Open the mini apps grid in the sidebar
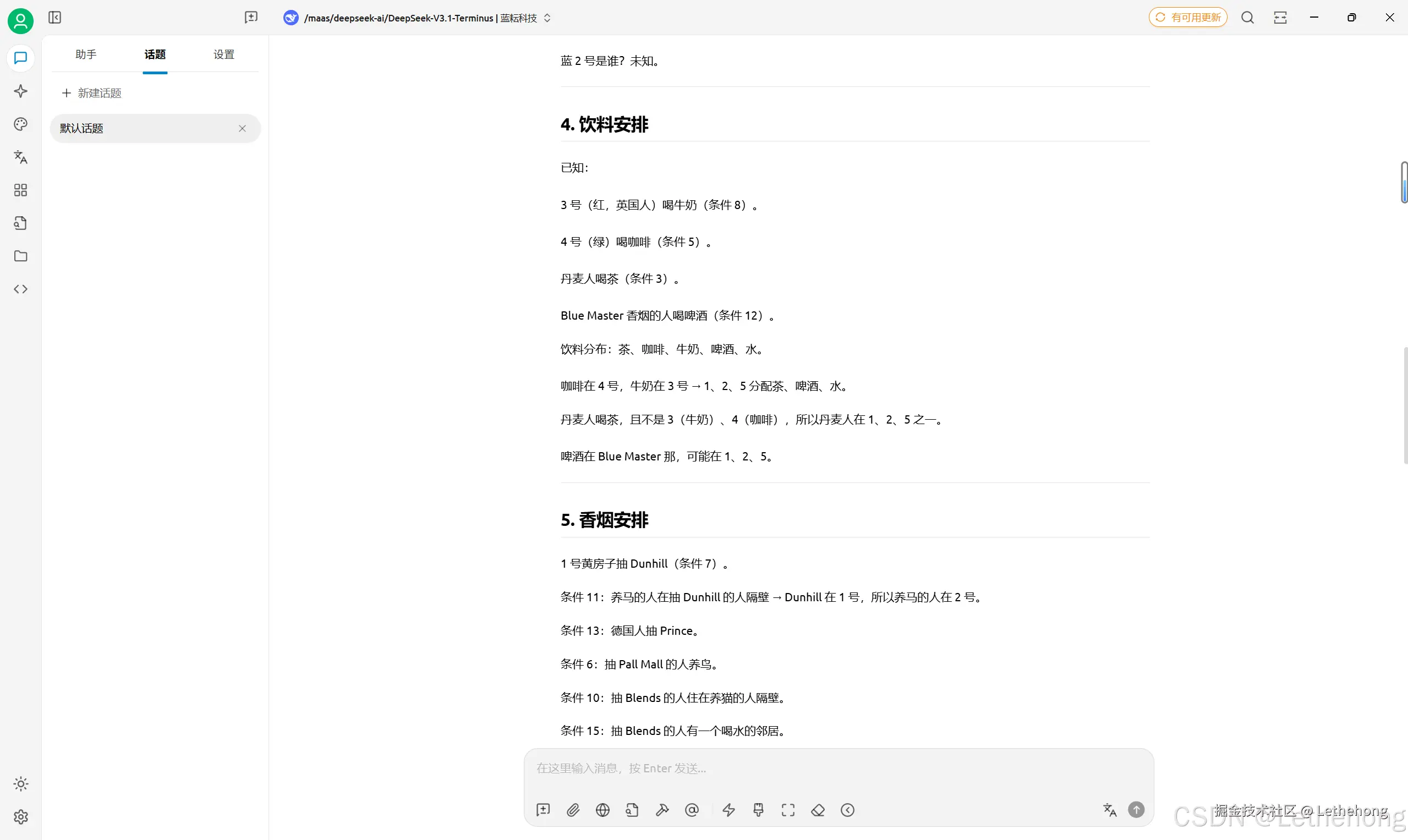The height and width of the screenshot is (840, 1408). (x=20, y=190)
